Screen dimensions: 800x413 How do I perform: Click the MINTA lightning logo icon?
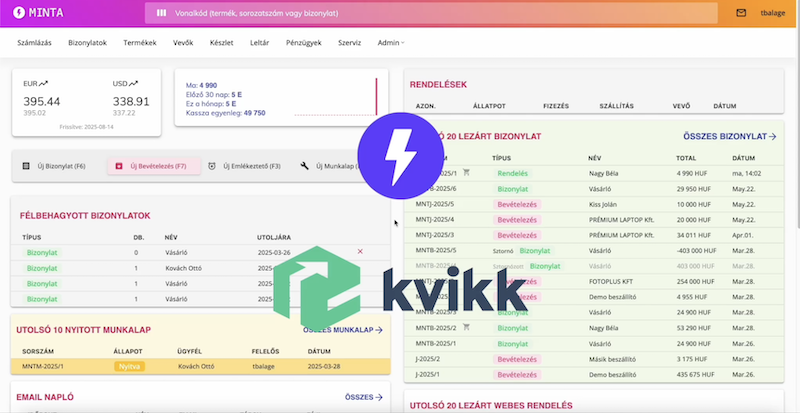(x=19, y=13)
